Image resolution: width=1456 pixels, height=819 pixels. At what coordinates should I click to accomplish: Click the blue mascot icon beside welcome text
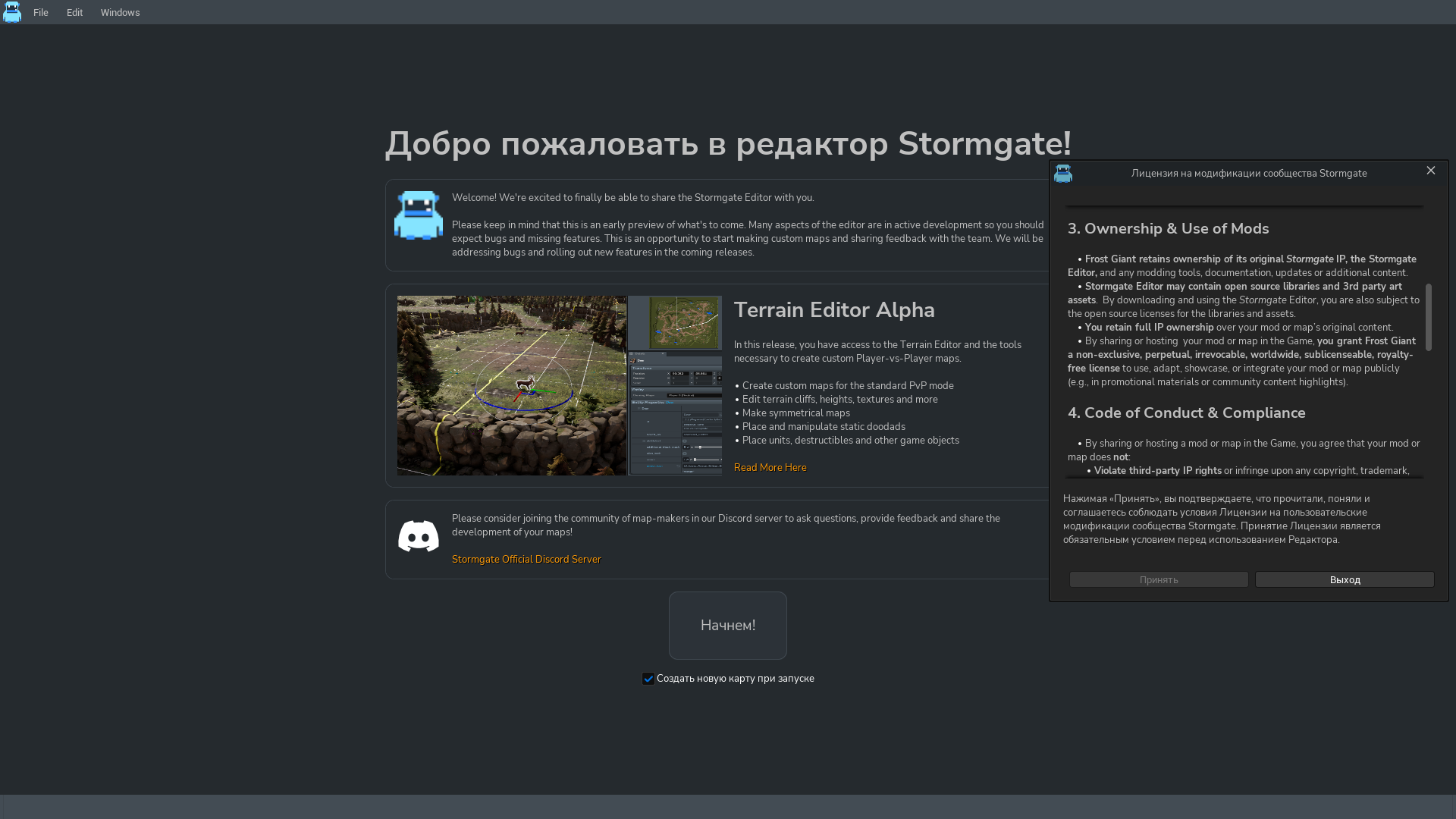[x=418, y=215]
